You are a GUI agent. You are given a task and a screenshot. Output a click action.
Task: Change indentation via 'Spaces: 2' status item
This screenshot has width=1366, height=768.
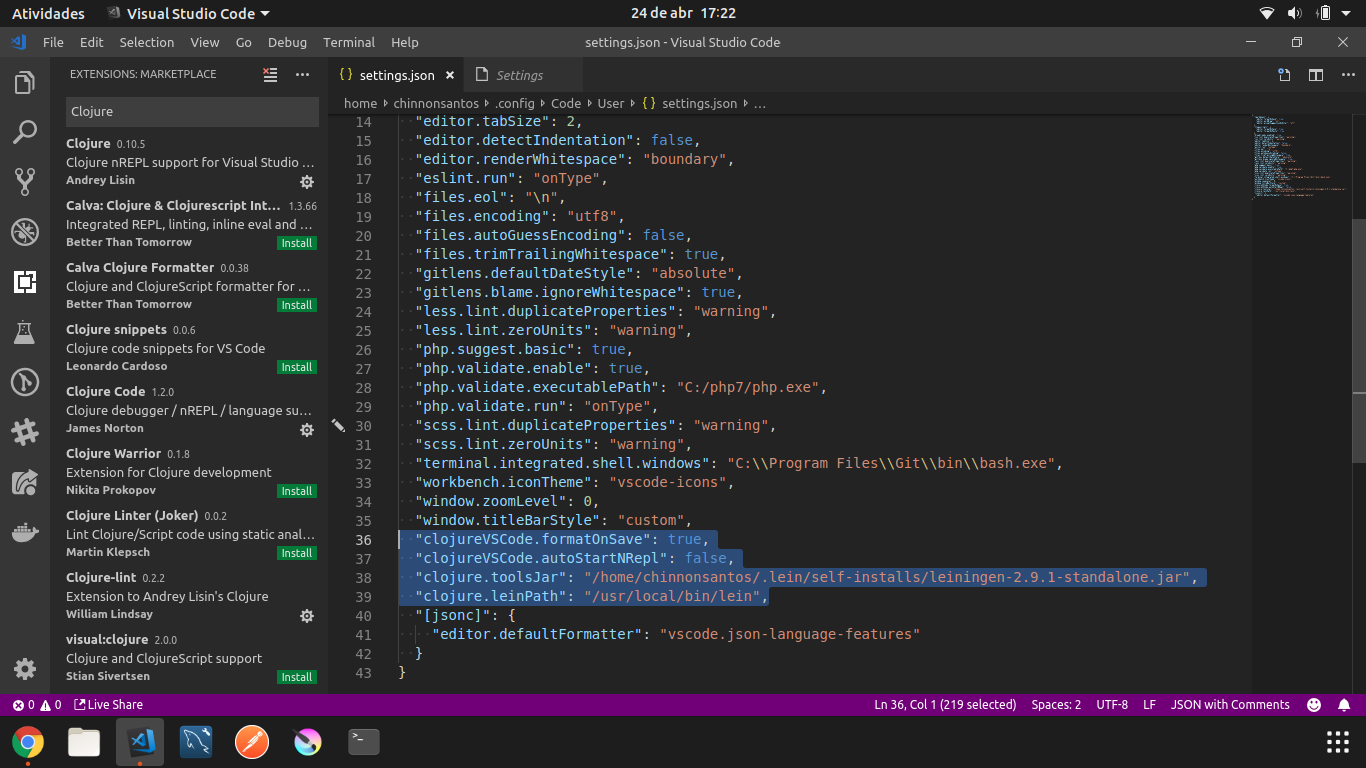pyautogui.click(x=1056, y=704)
